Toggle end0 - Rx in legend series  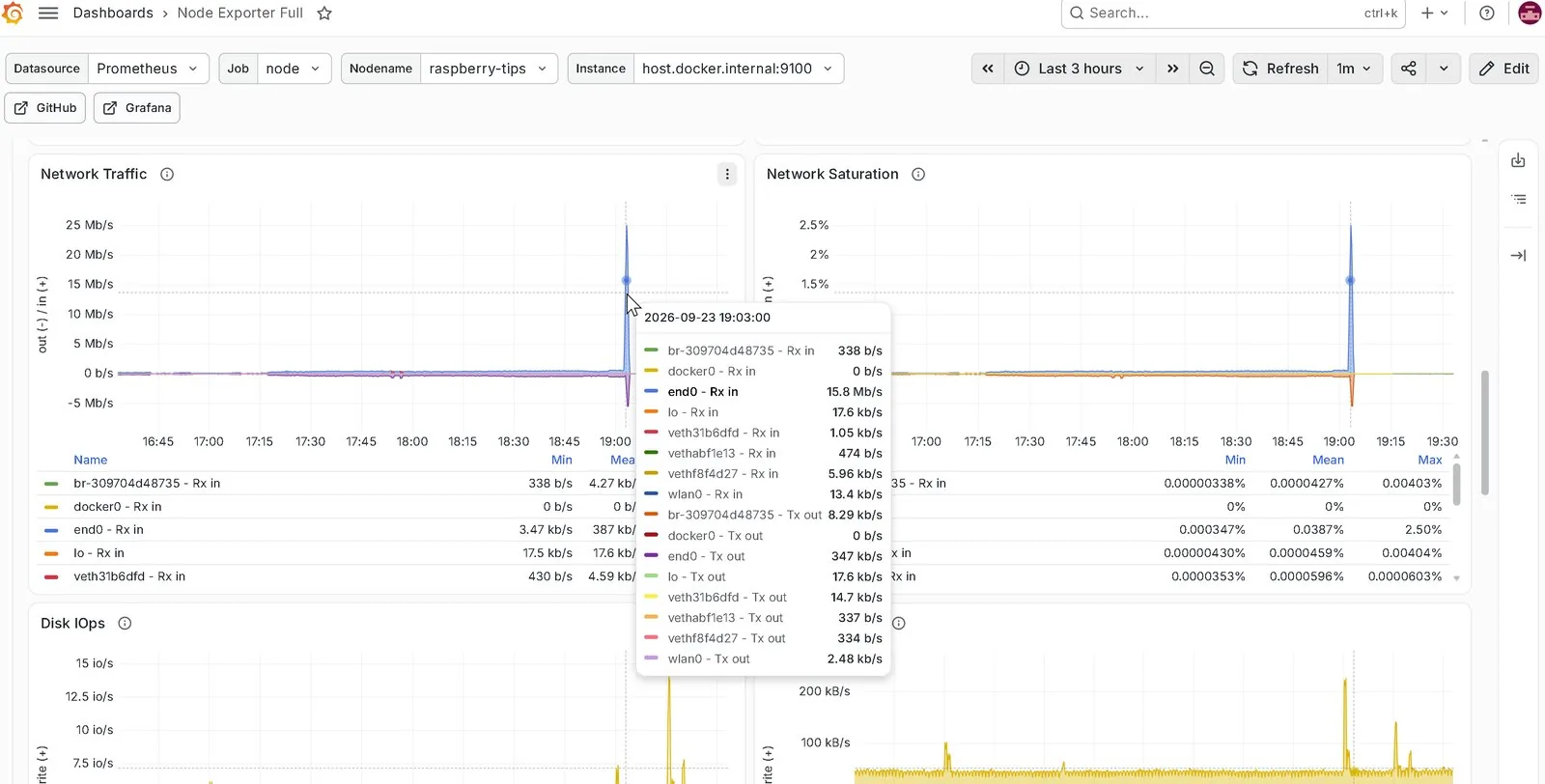(x=108, y=530)
